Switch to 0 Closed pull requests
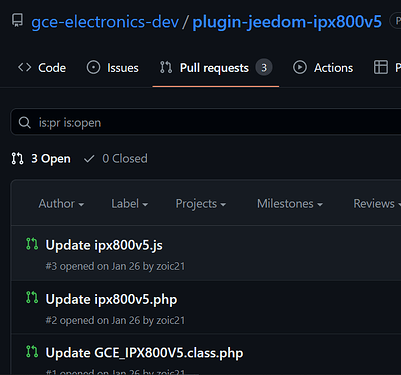 (116, 159)
